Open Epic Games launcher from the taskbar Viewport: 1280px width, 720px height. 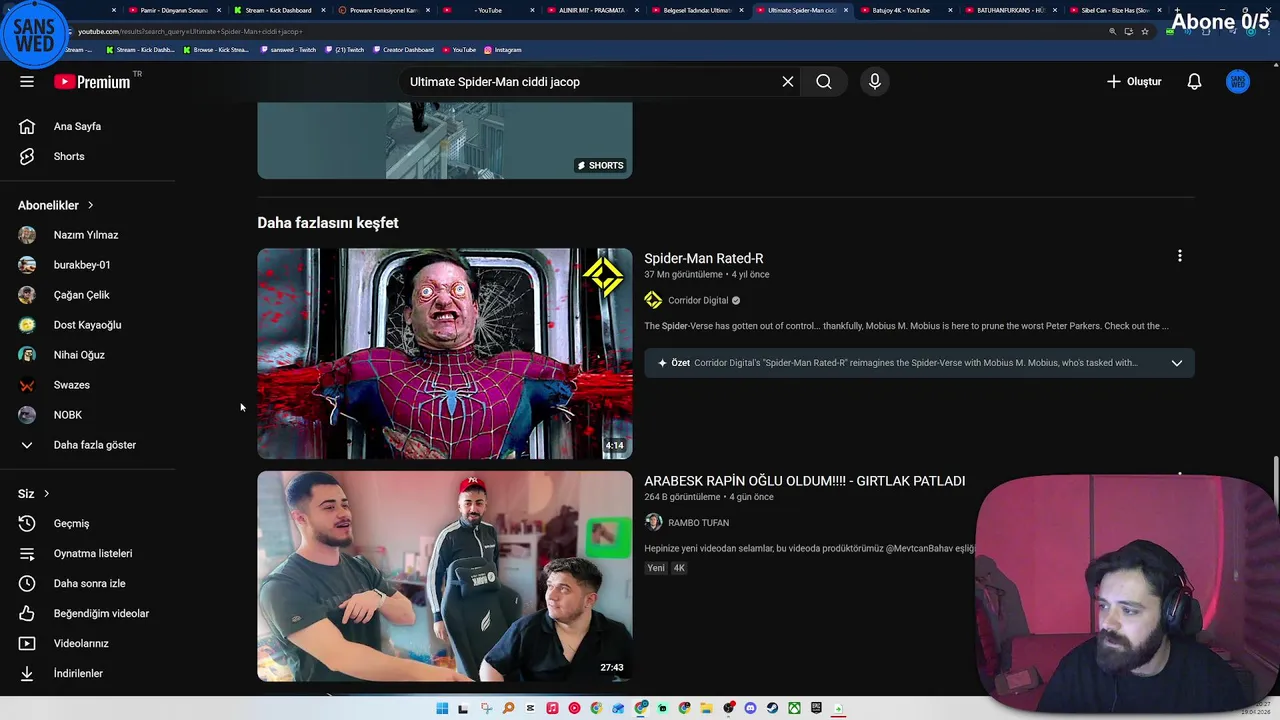(x=816, y=709)
